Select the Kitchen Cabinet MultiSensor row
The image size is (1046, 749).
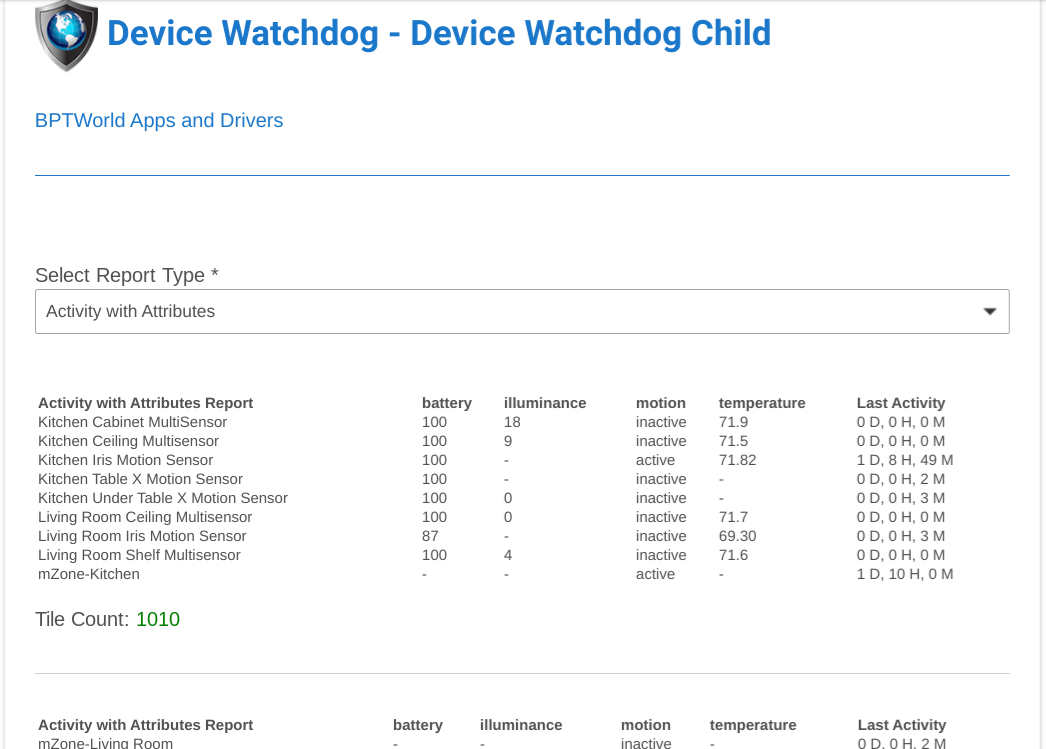pyautogui.click(x=132, y=422)
